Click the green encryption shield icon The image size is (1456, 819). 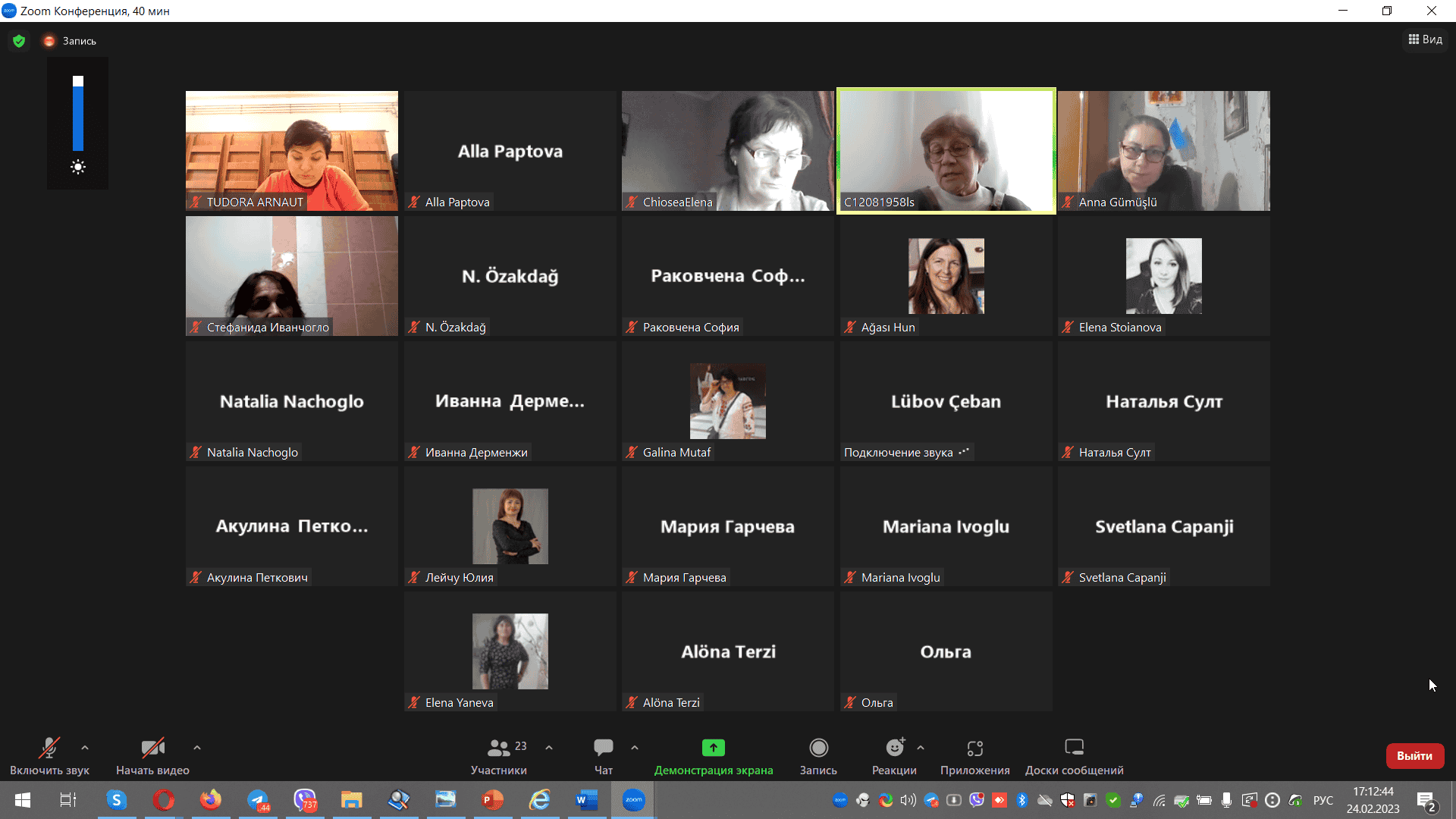pos(19,41)
